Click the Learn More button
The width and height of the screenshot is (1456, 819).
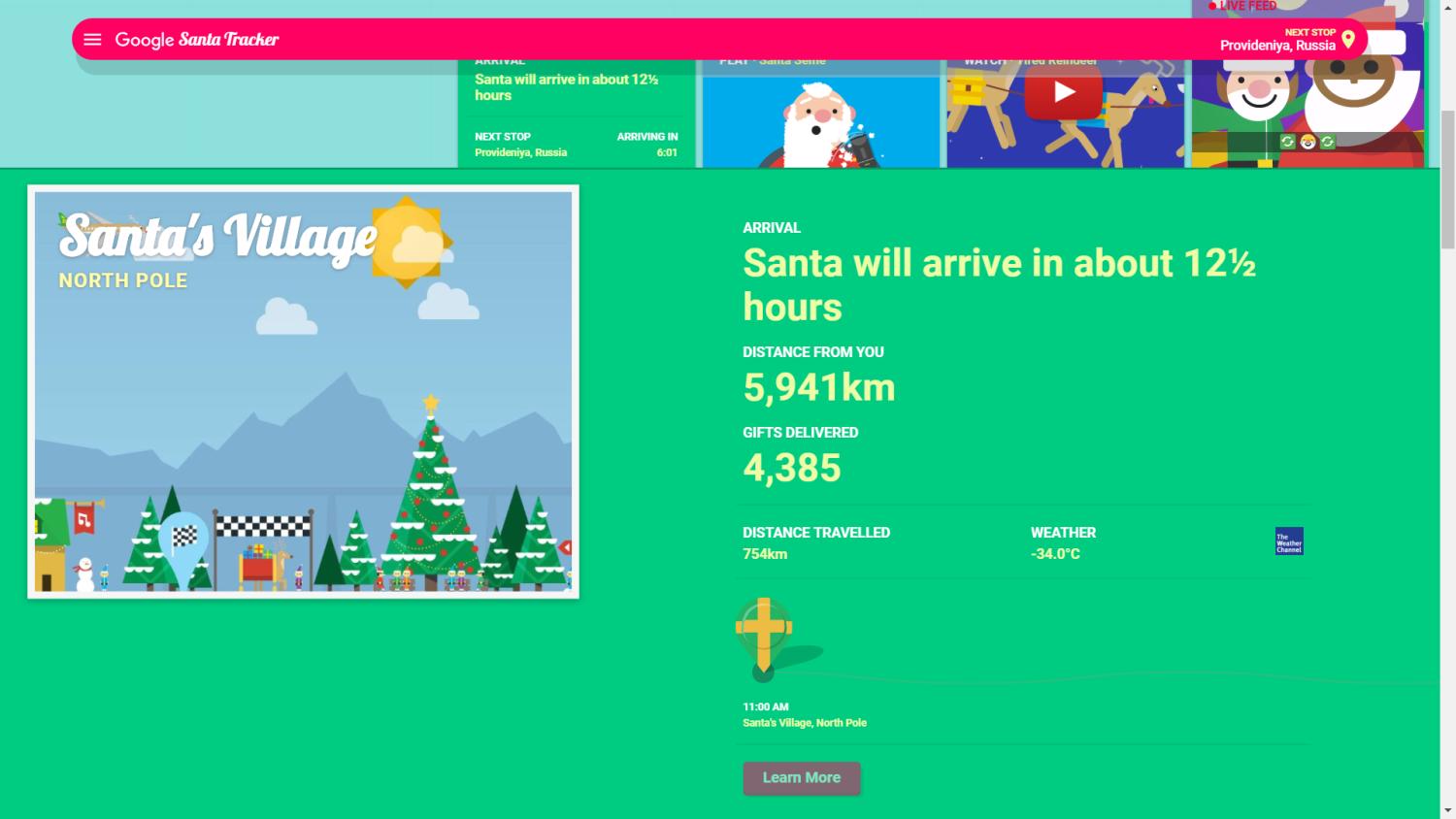pyautogui.click(x=802, y=778)
